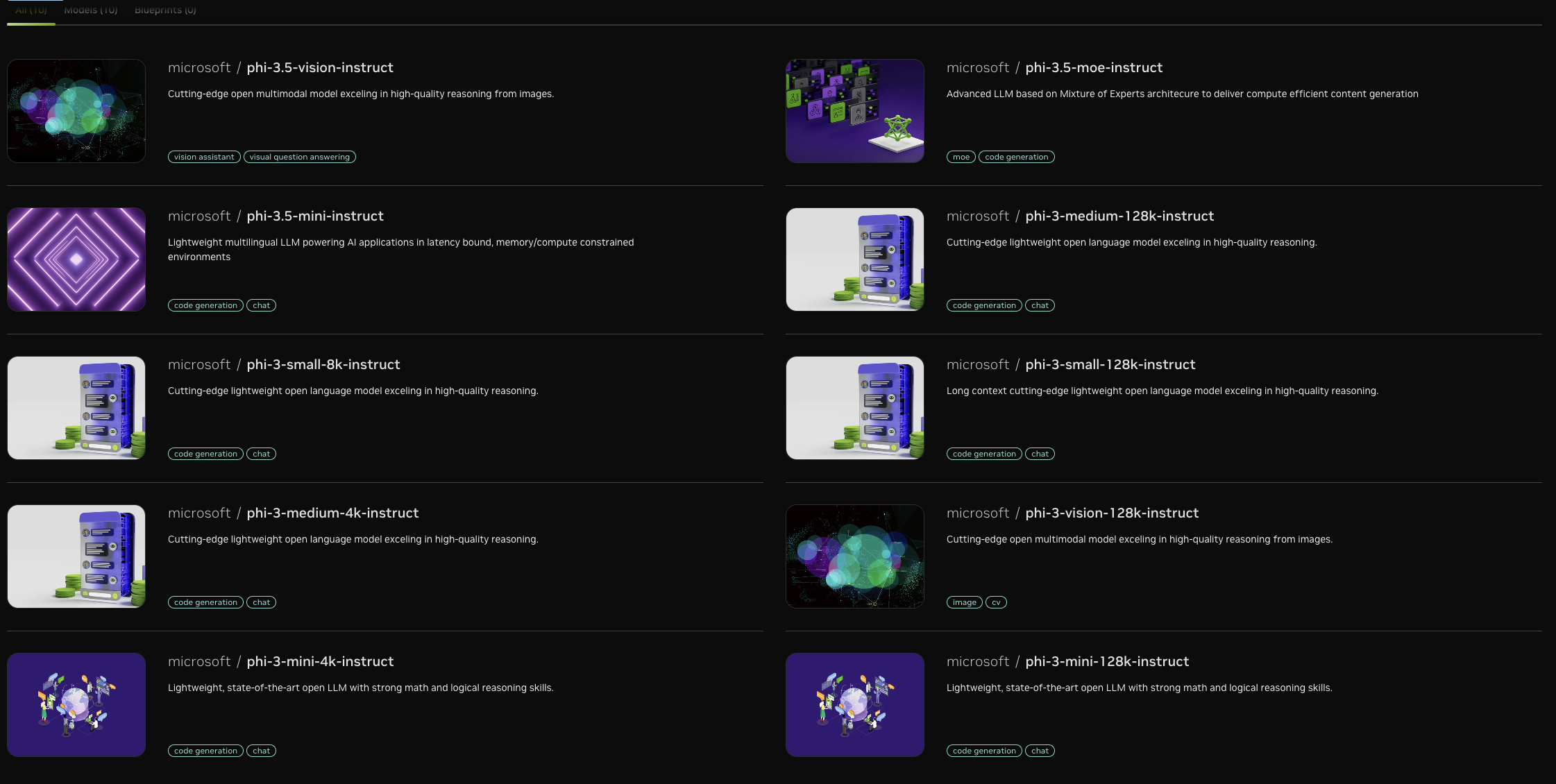Filter by the visual question answering tag
1556x784 pixels.
tap(300, 157)
